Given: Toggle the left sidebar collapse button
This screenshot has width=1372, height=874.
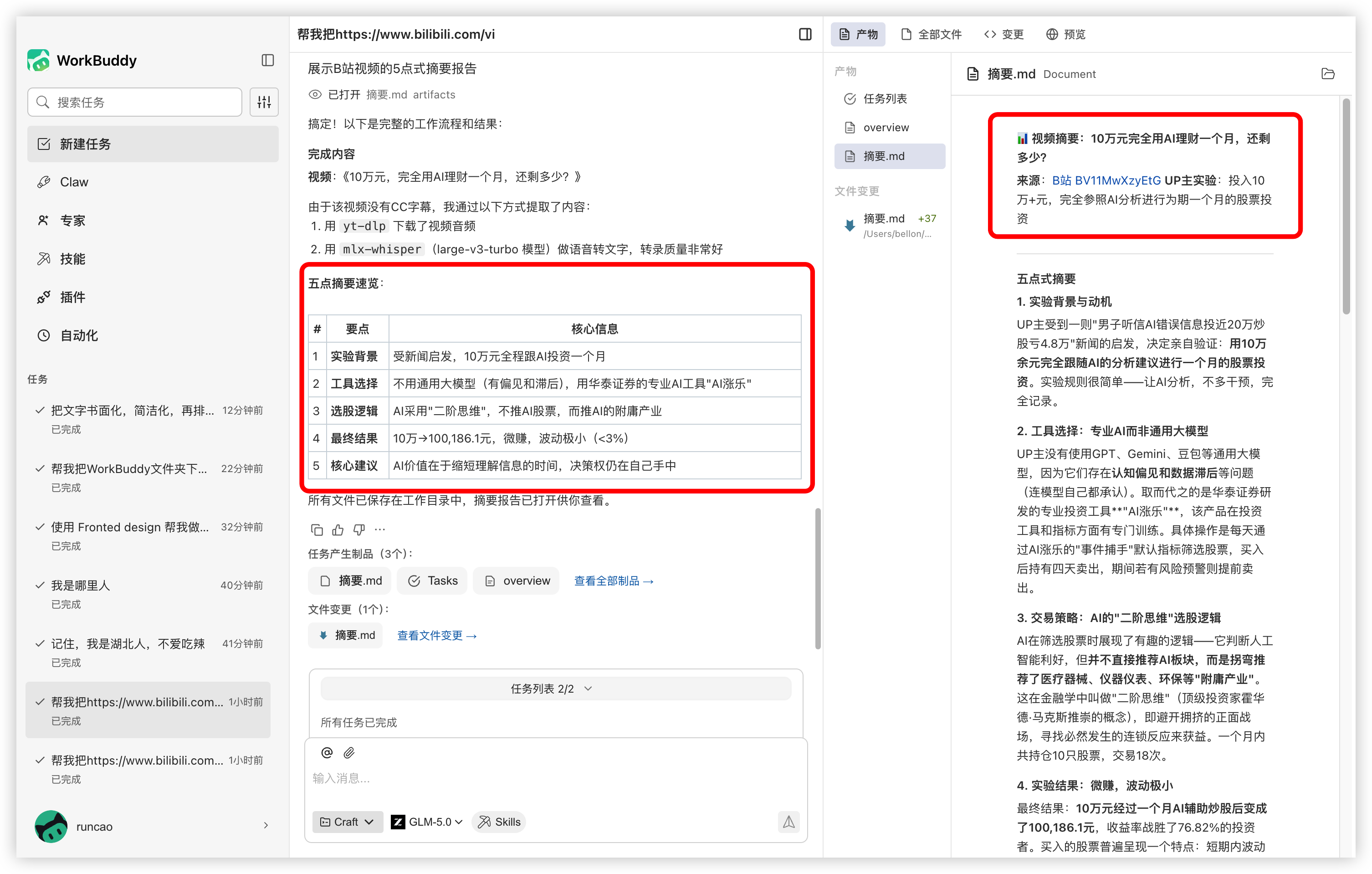Looking at the screenshot, I should (268, 61).
